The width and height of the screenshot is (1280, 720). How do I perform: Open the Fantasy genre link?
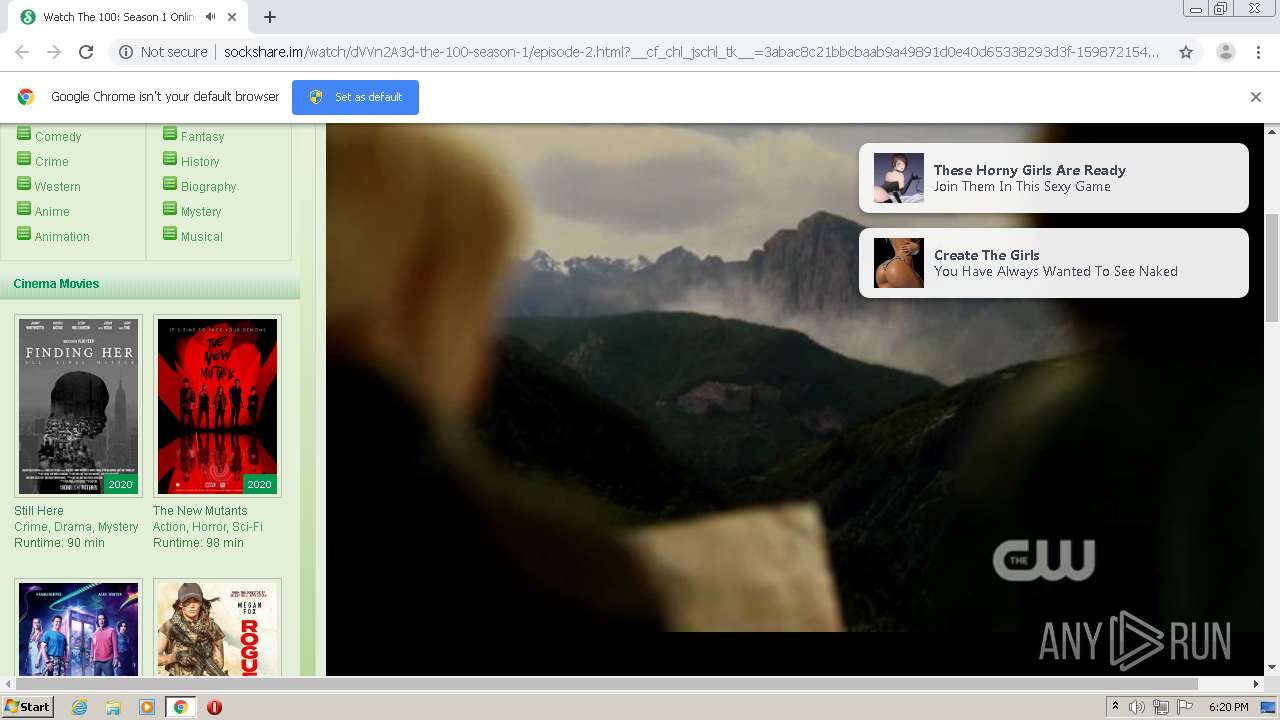202,137
